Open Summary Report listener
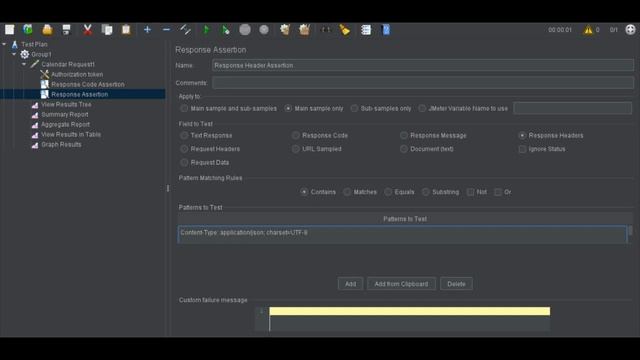The image size is (640, 360). click(64, 115)
